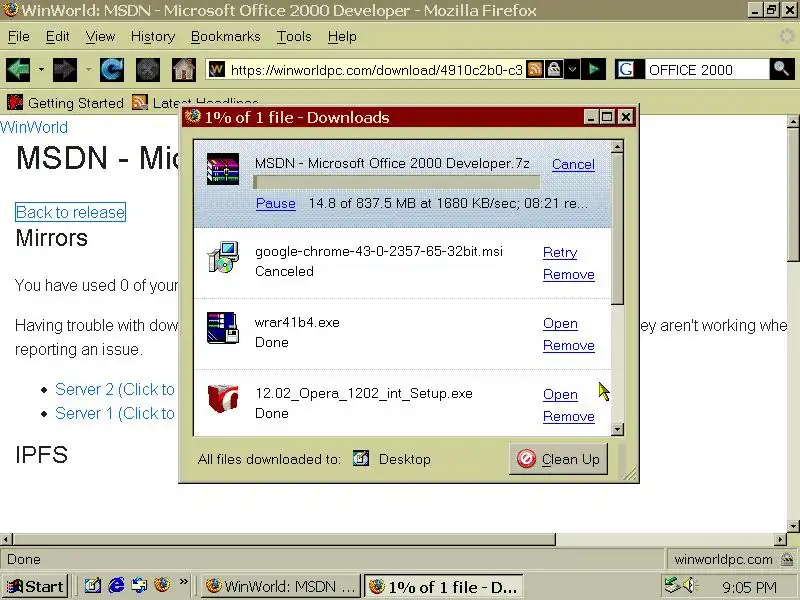This screenshot has width=800, height=600.
Task: Remove the Opera setup entry
Action: (x=568, y=416)
